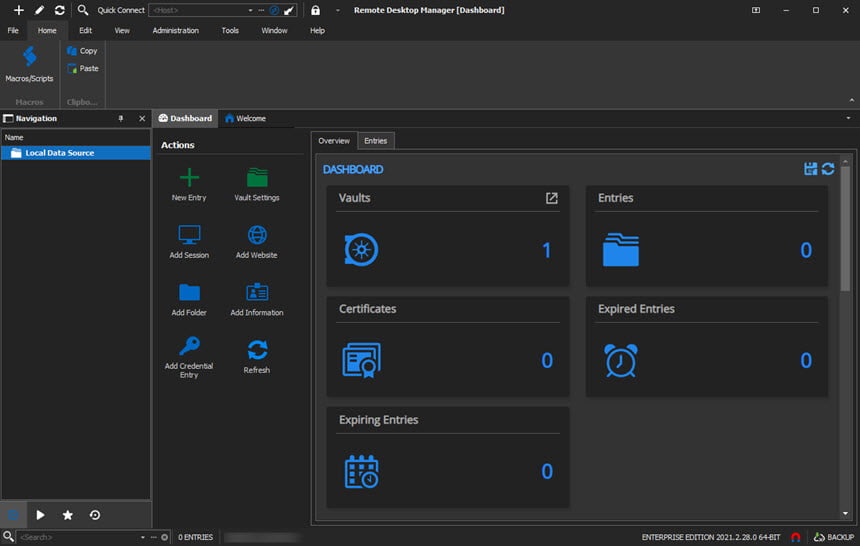Open the Help ribbon tab
860x546 pixels.
317,31
